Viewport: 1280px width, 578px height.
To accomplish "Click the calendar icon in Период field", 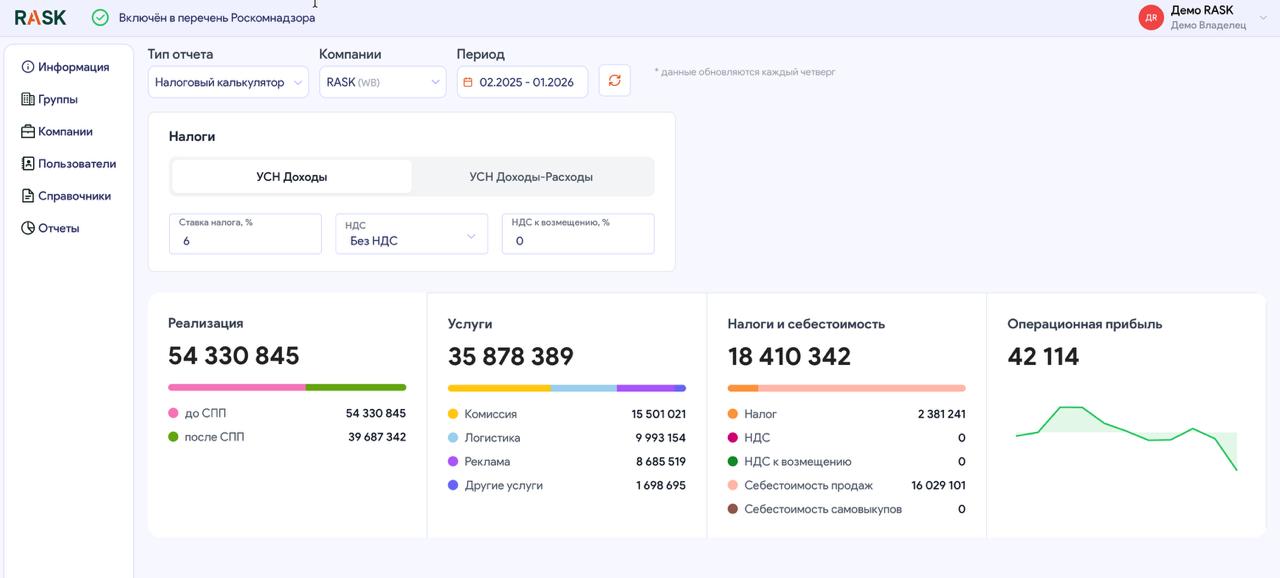I will click(468, 82).
